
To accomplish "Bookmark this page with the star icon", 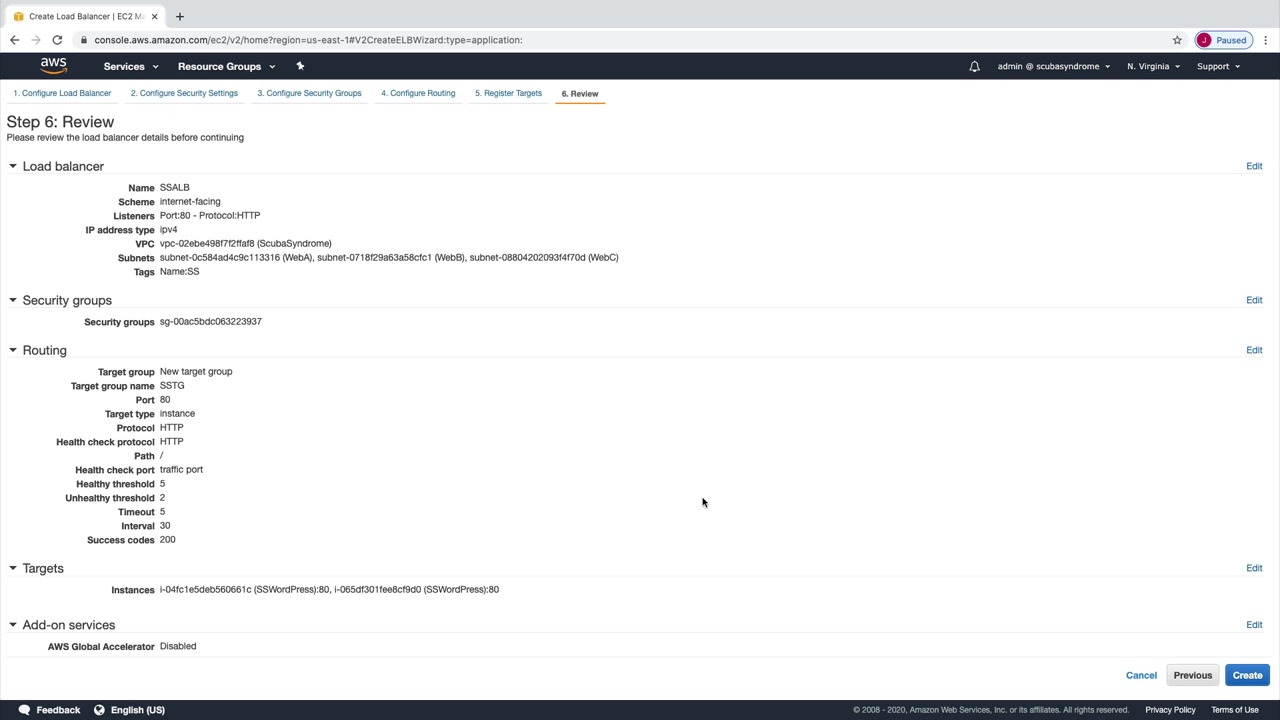I will pos(1177,40).
